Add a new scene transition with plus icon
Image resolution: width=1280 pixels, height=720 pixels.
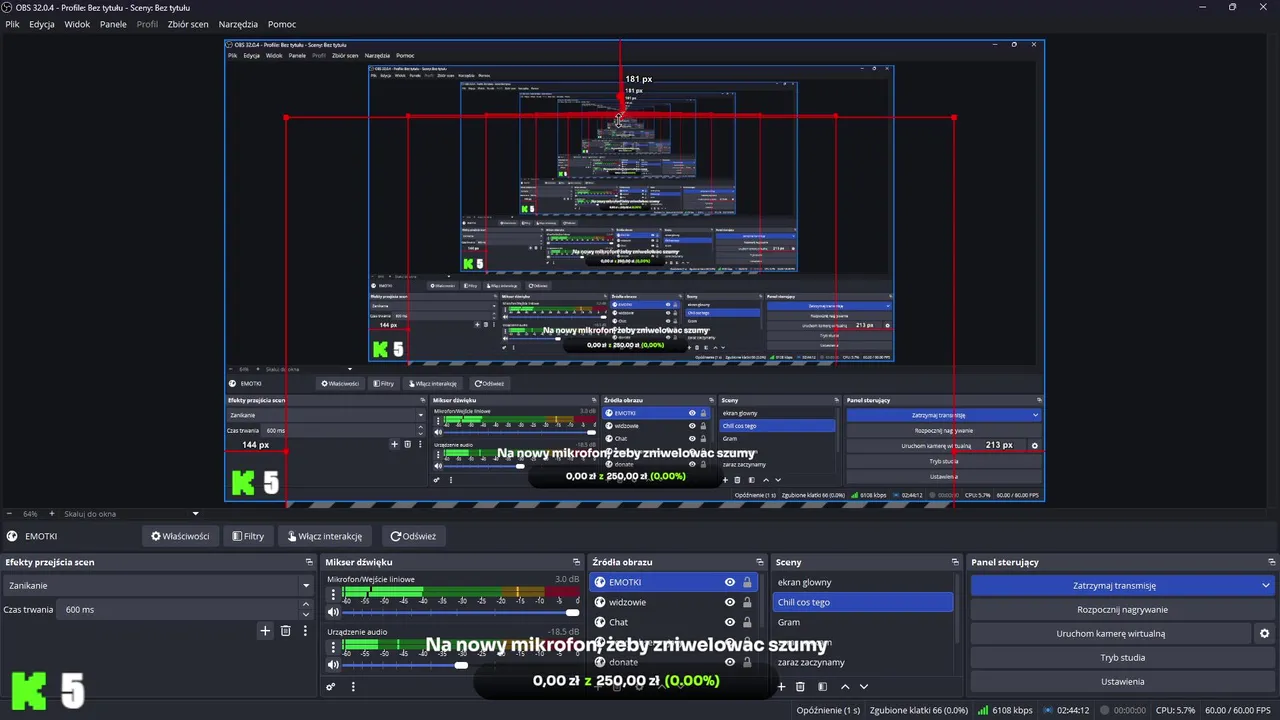[265, 631]
